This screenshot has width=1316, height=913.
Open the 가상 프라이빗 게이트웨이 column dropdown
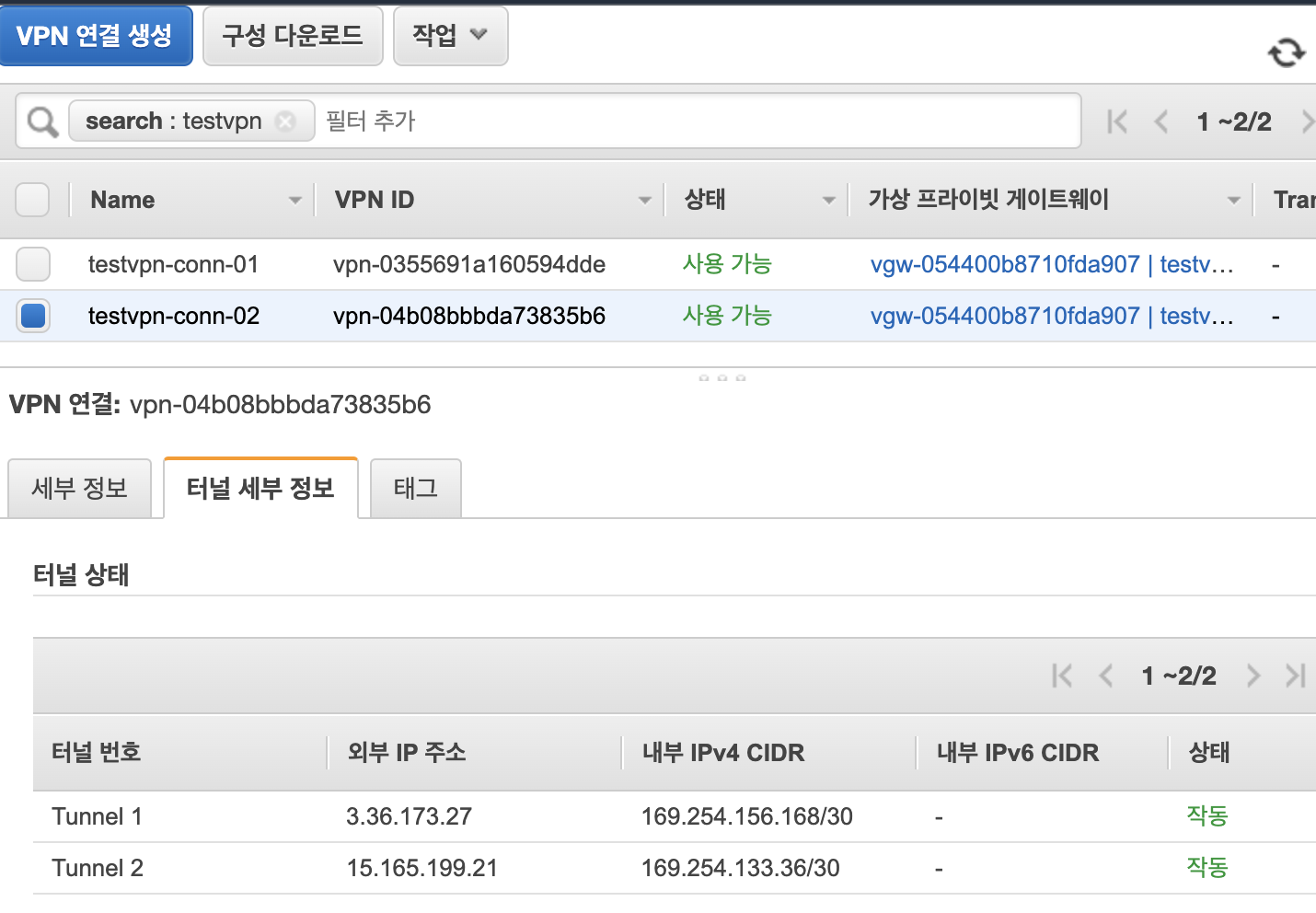click(1233, 200)
